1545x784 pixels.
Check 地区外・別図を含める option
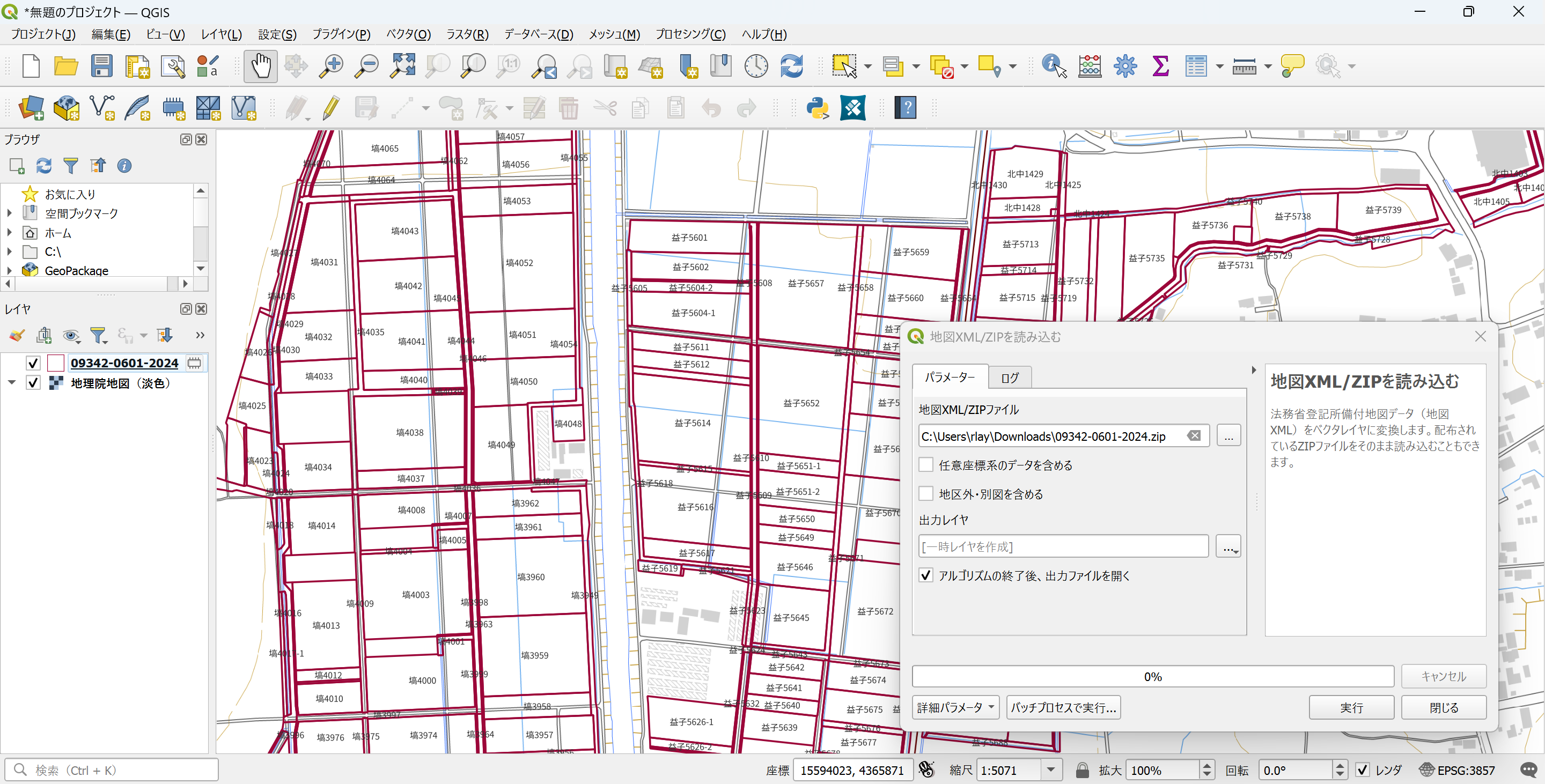point(925,493)
